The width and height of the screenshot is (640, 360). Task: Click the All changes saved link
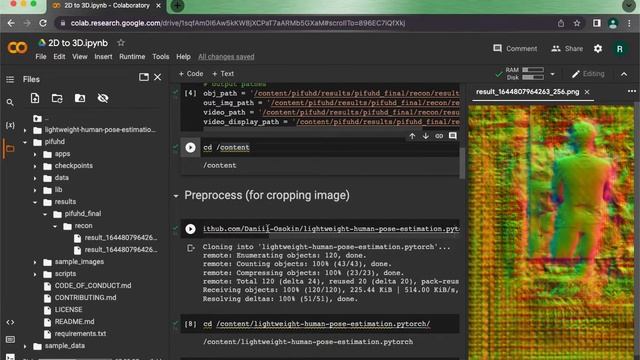(226, 57)
